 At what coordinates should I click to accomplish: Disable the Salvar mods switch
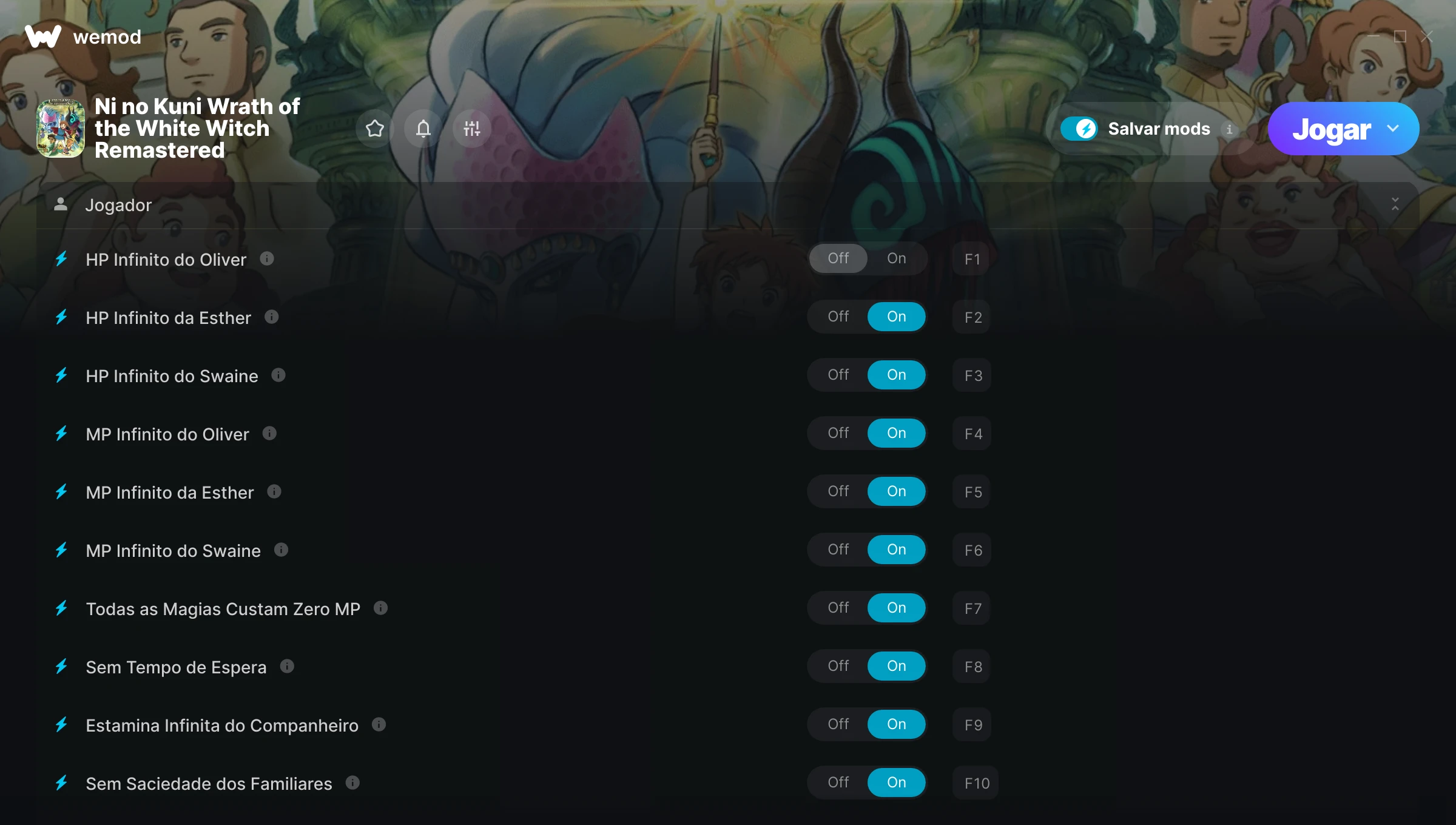(1079, 129)
